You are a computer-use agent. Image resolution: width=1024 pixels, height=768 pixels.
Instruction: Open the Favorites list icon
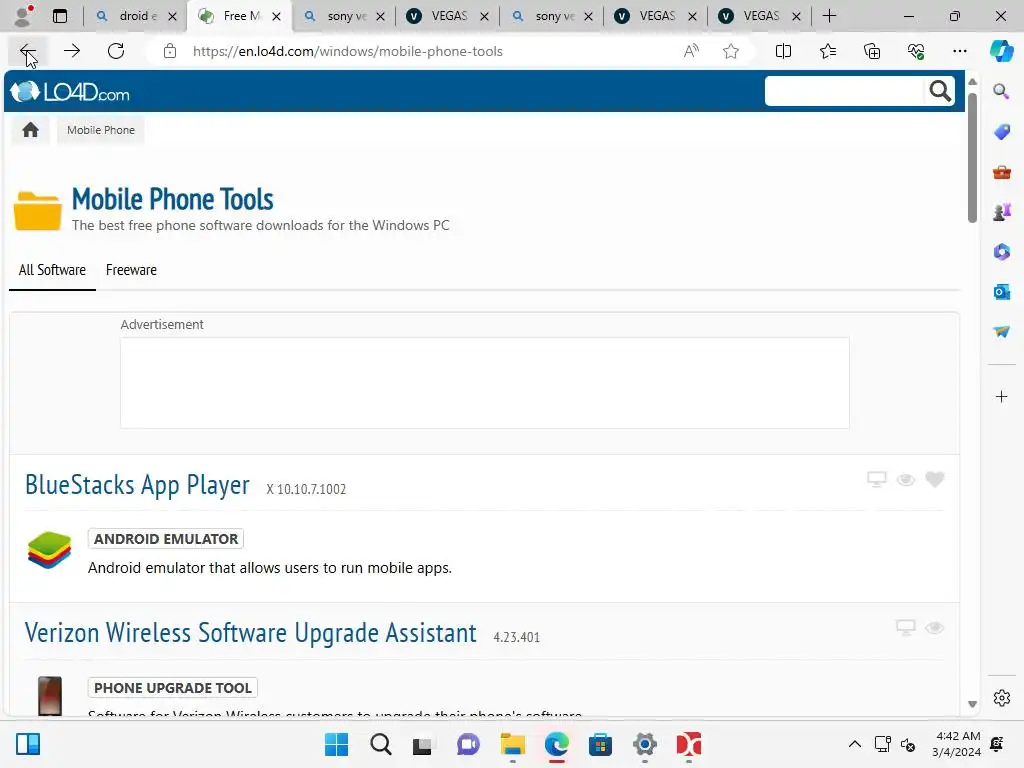pyautogui.click(x=827, y=51)
